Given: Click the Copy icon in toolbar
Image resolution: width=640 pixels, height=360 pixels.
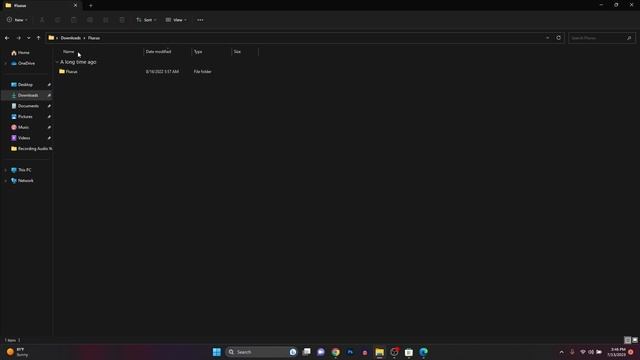Looking at the screenshot, I should pyautogui.click(x=58, y=20).
